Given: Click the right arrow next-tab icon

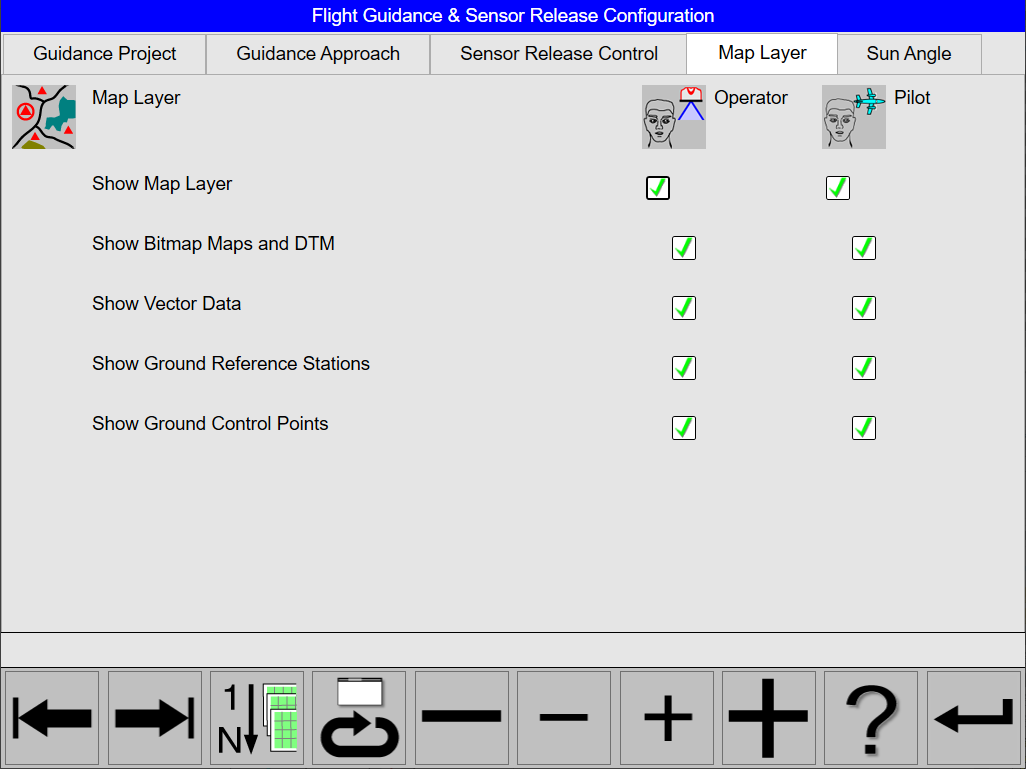Looking at the screenshot, I should click(x=155, y=718).
